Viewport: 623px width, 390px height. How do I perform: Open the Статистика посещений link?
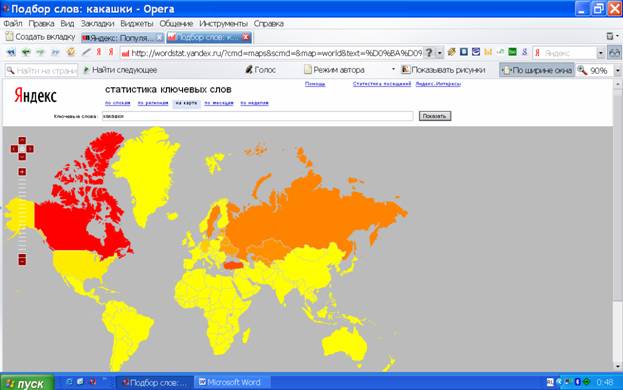tap(382, 84)
